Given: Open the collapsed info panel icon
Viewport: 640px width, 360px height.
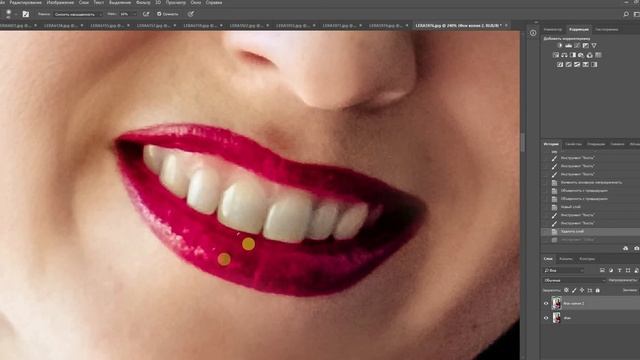Looking at the screenshot, I should tap(533, 33).
